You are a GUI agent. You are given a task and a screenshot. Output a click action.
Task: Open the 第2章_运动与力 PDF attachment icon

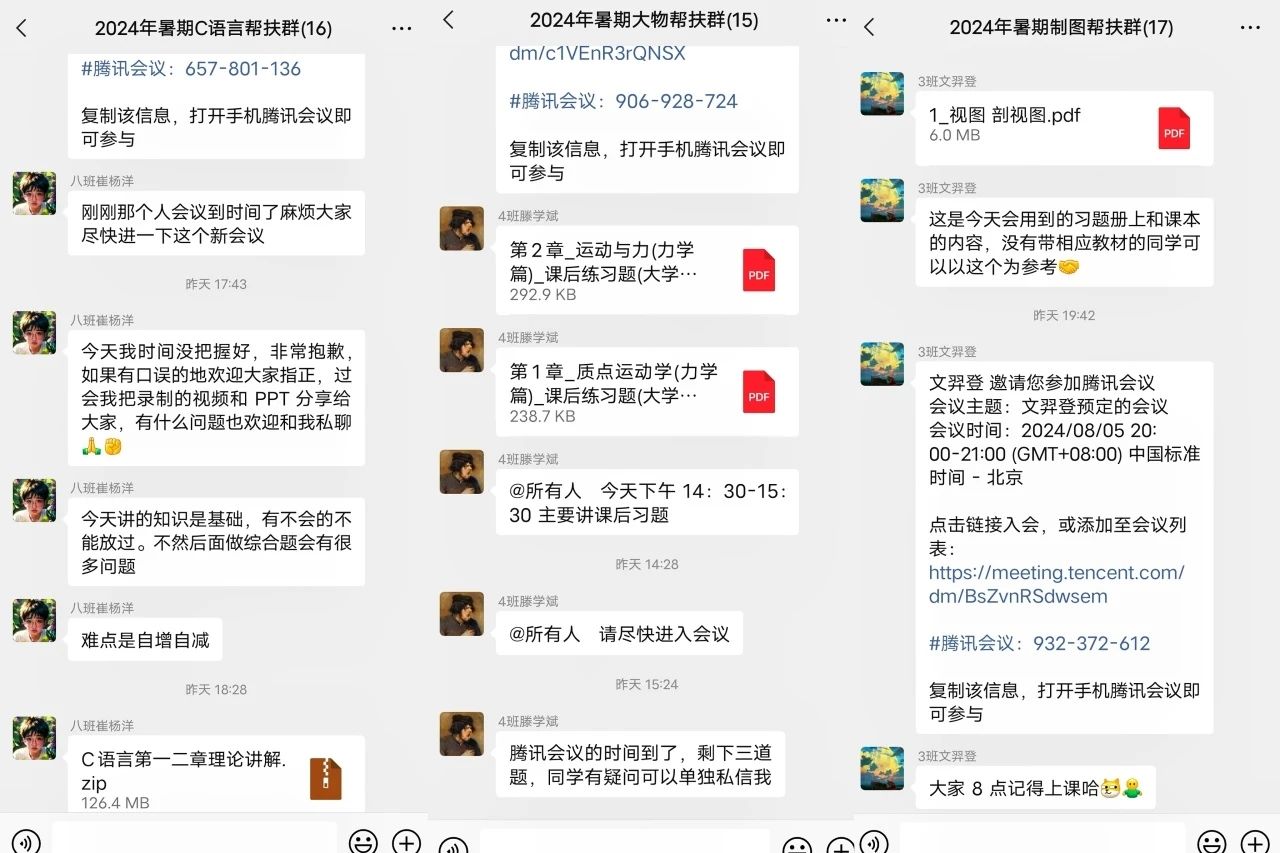coord(759,270)
